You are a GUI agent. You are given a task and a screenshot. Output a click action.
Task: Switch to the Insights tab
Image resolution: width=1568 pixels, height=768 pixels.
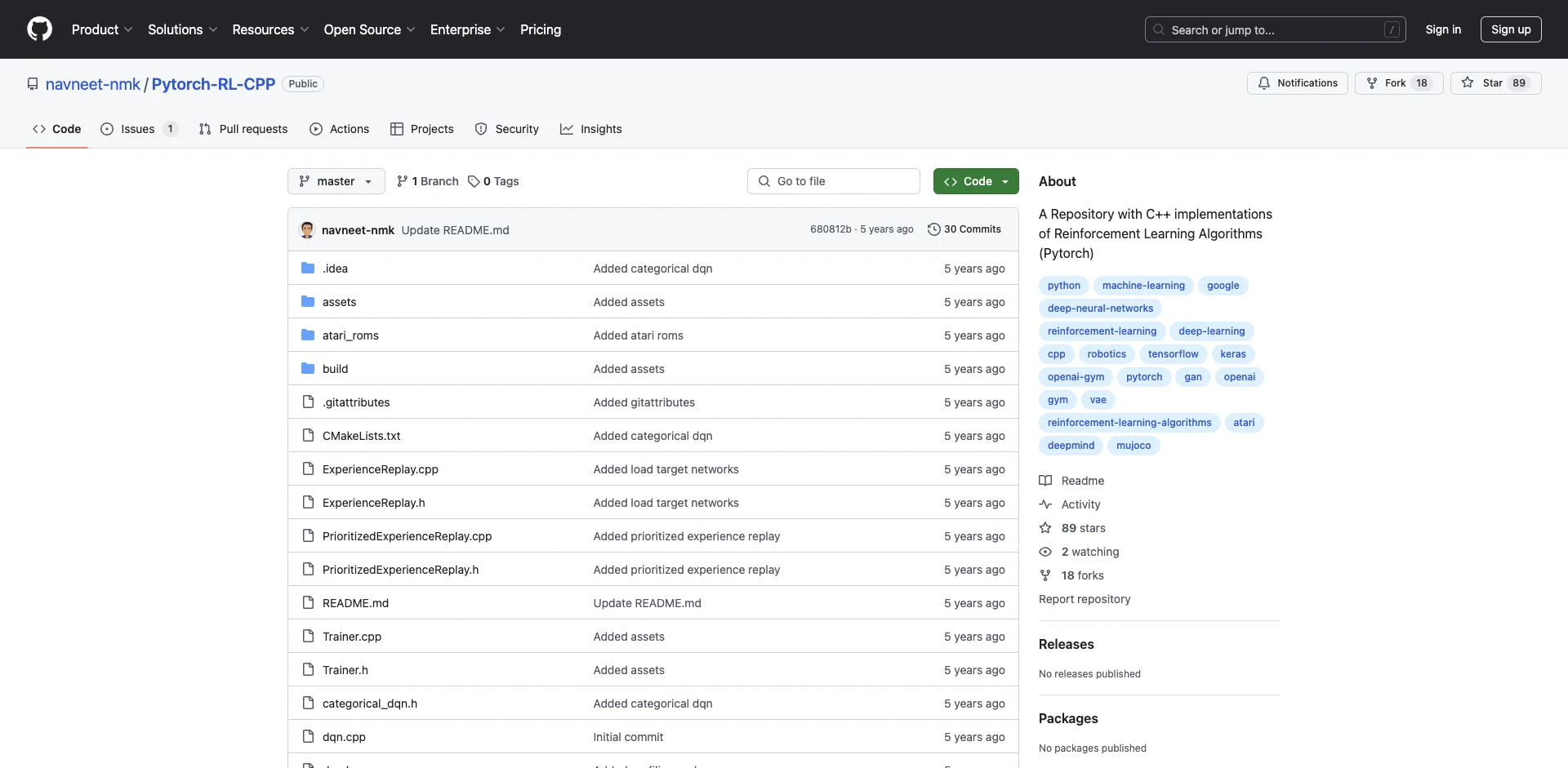591,129
